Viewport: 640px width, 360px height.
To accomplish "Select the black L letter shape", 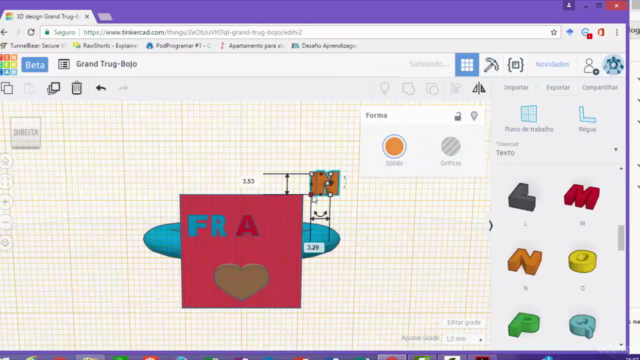I will coord(522,198).
